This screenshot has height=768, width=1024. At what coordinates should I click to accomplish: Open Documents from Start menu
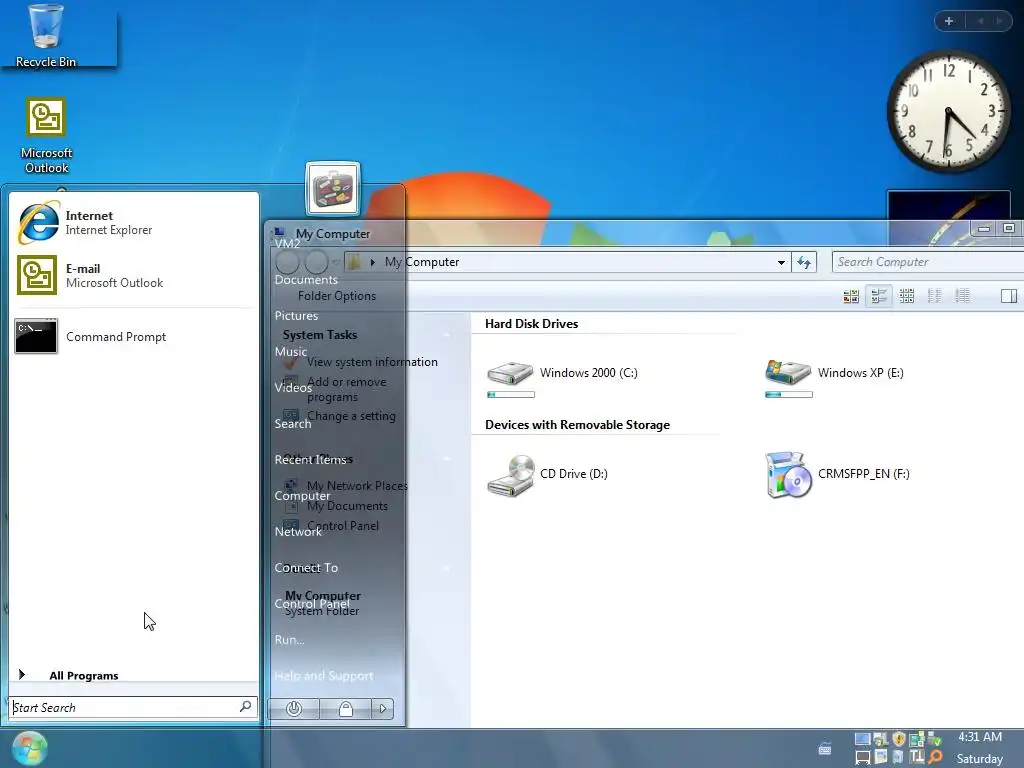click(306, 280)
